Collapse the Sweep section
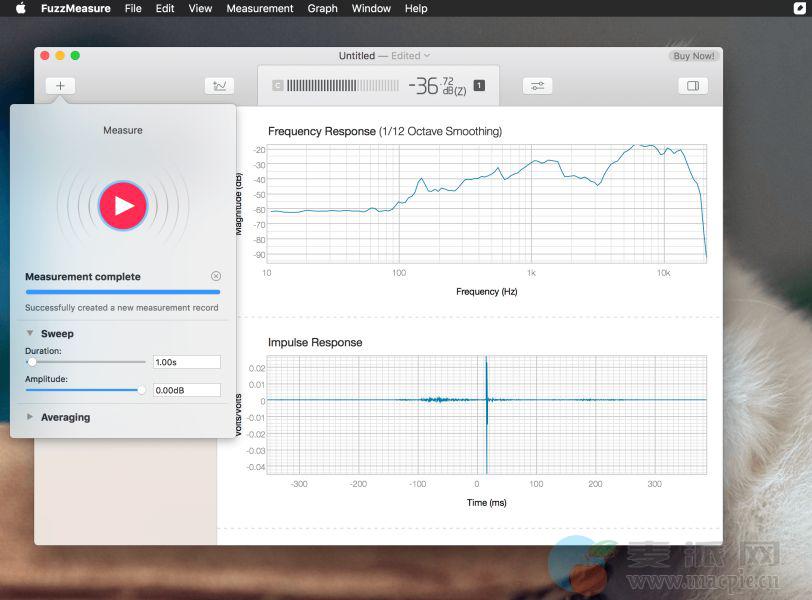 pyautogui.click(x=30, y=334)
